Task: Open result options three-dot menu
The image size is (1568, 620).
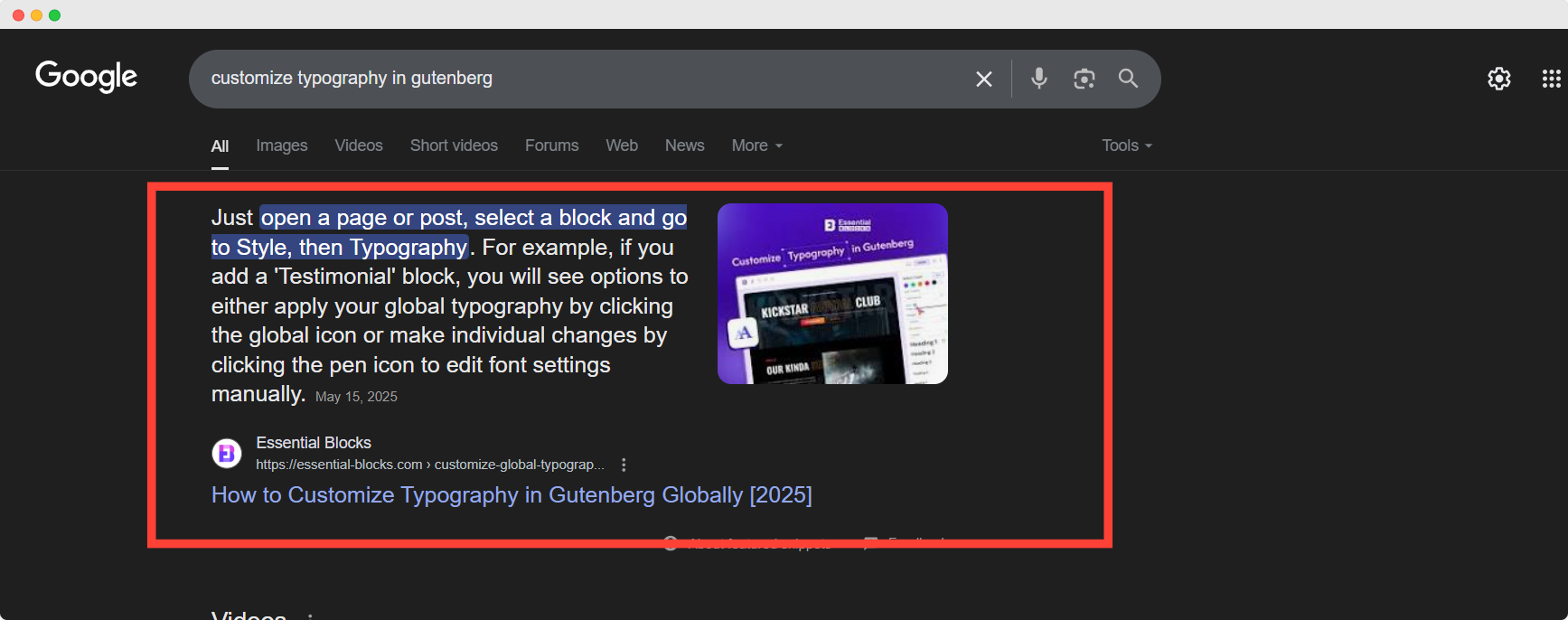Action: (x=624, y=465)
